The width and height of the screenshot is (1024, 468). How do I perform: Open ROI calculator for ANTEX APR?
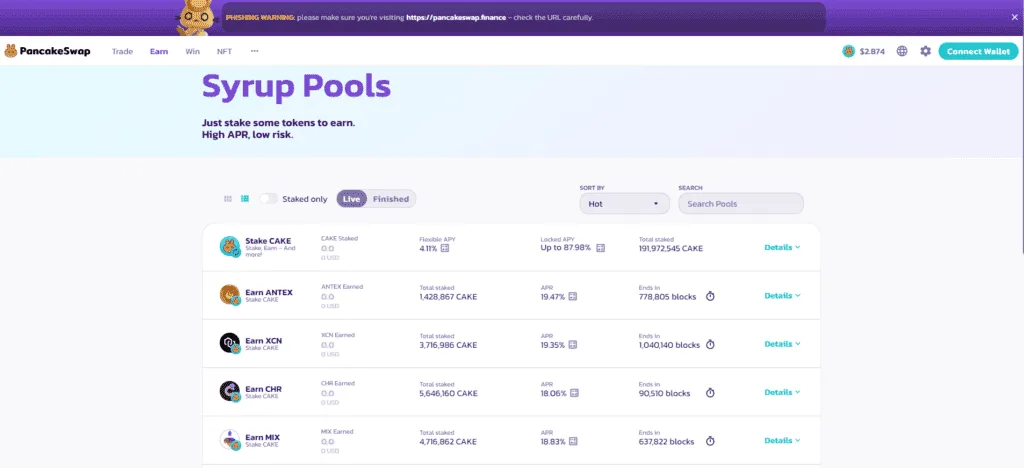point(574,296)
